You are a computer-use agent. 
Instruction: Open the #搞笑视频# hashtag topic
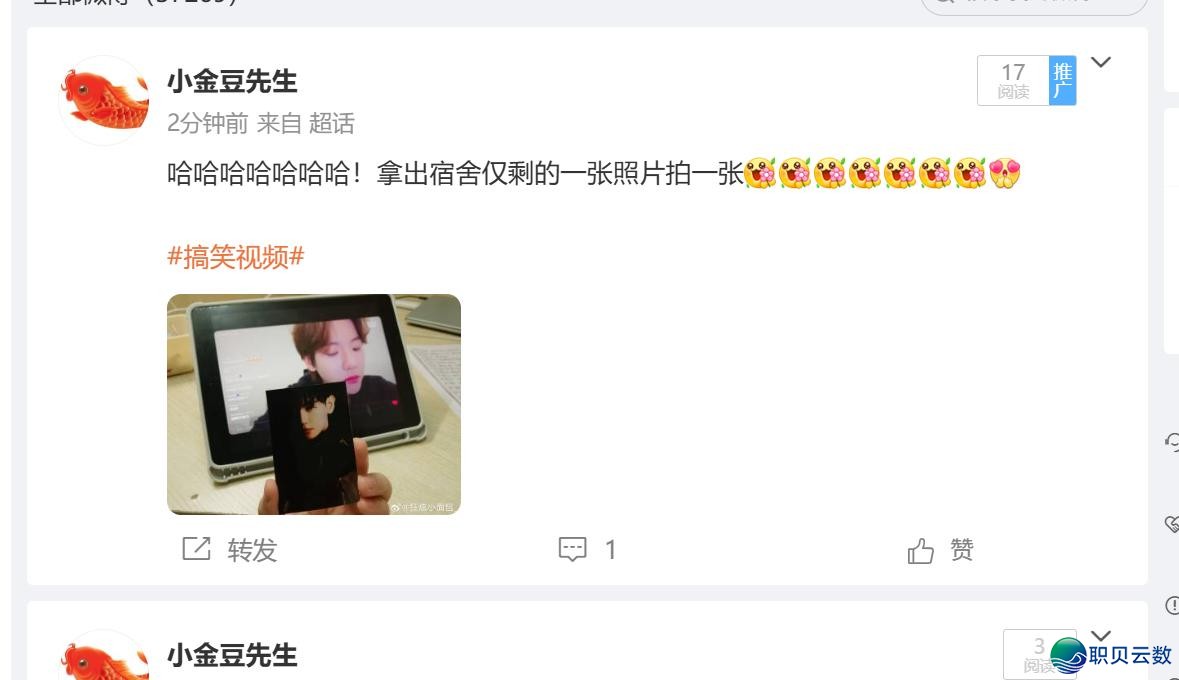click(235, 257)
